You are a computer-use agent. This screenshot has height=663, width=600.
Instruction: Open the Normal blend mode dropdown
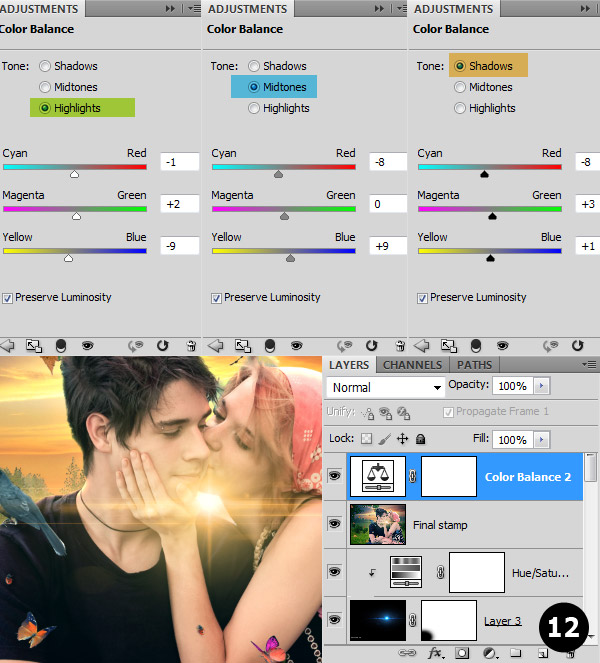point(386,387)
